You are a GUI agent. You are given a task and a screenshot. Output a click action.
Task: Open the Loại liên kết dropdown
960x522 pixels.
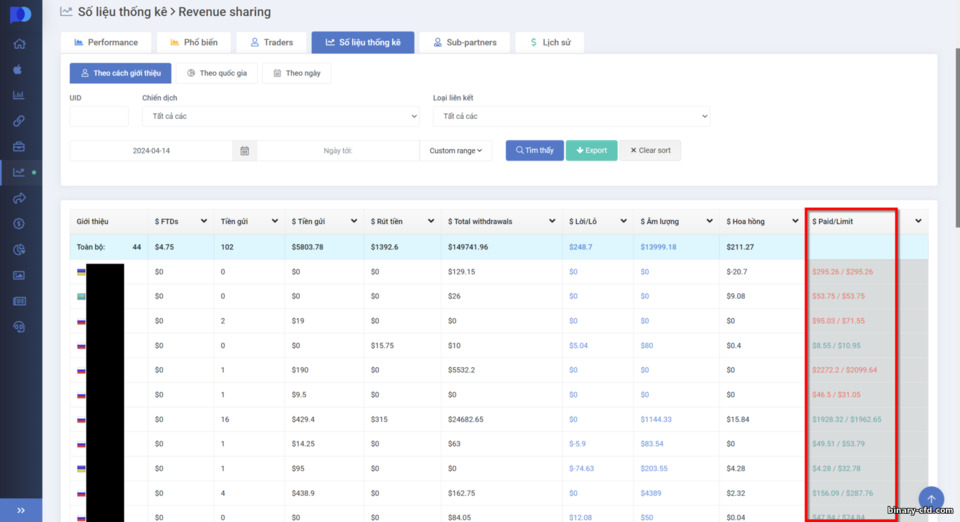[571, 116]
